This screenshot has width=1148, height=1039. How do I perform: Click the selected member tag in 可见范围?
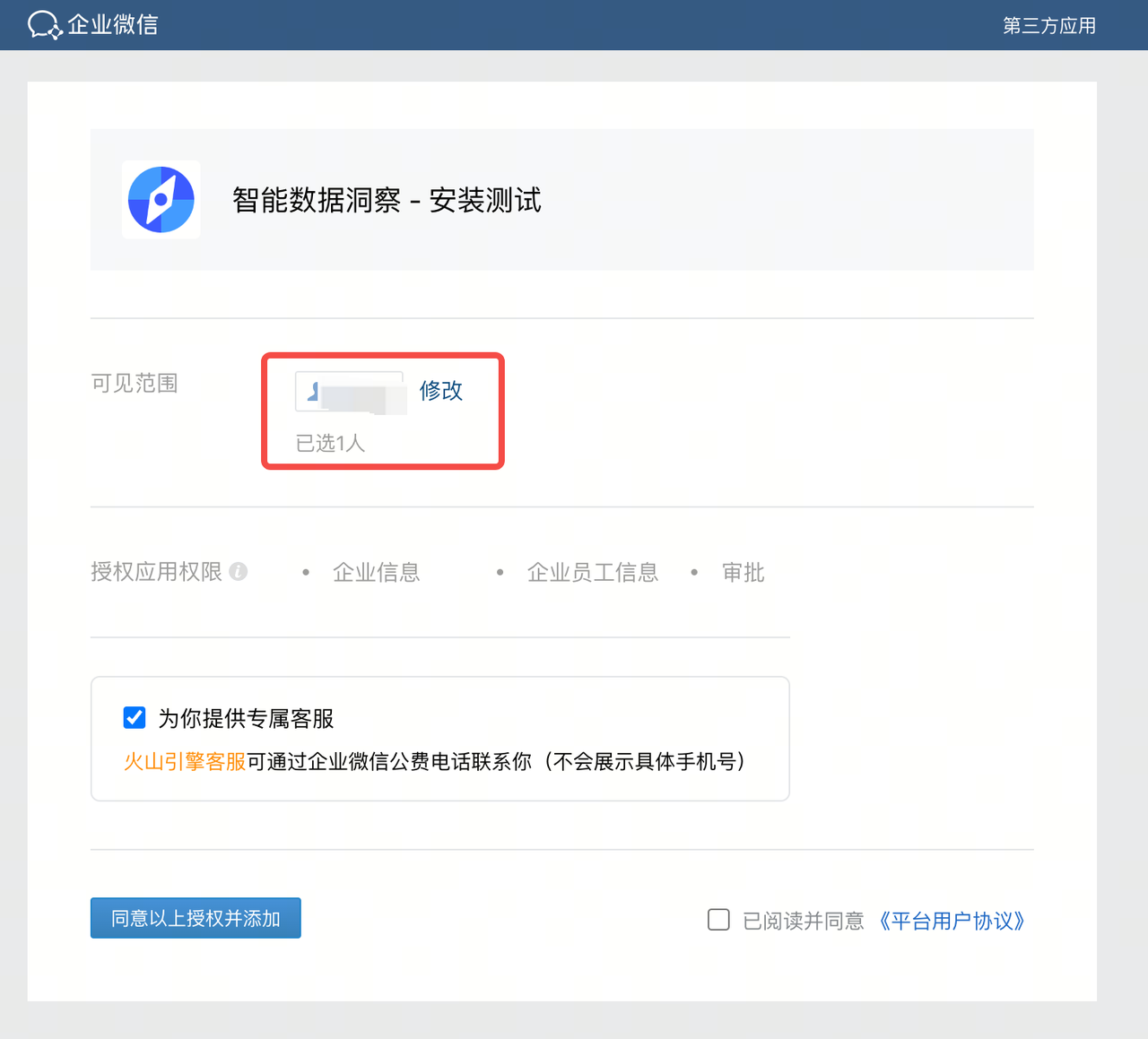point(350,392)
